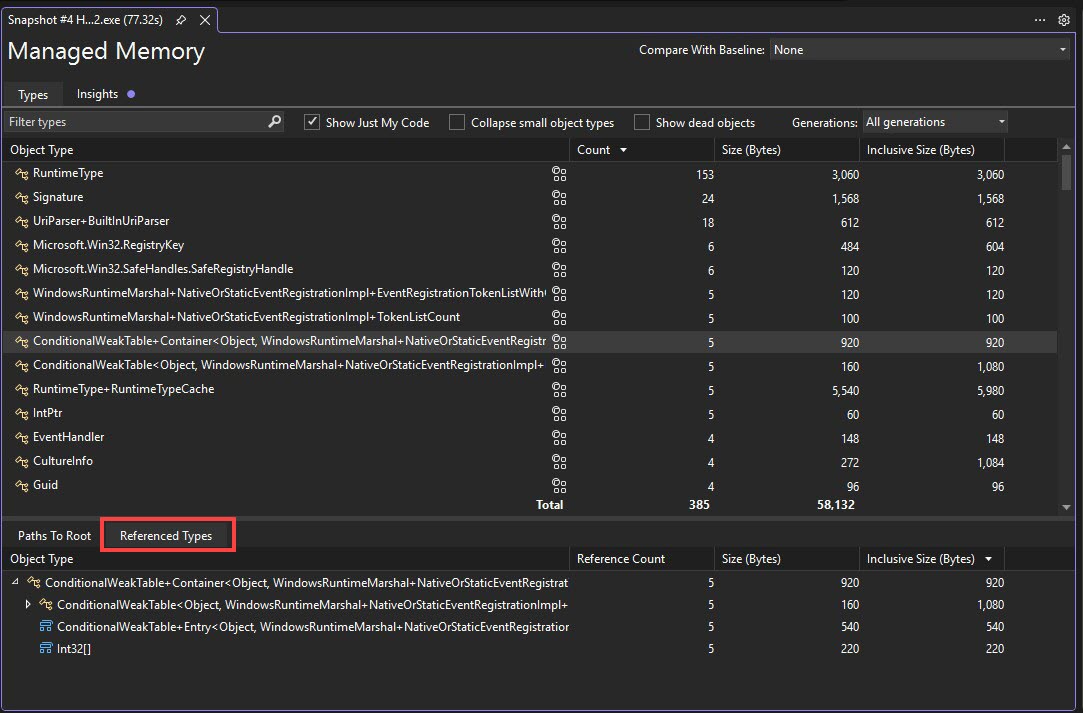Uncheck Show Just My Code
Screen dimensions: 1083x713
312,122
